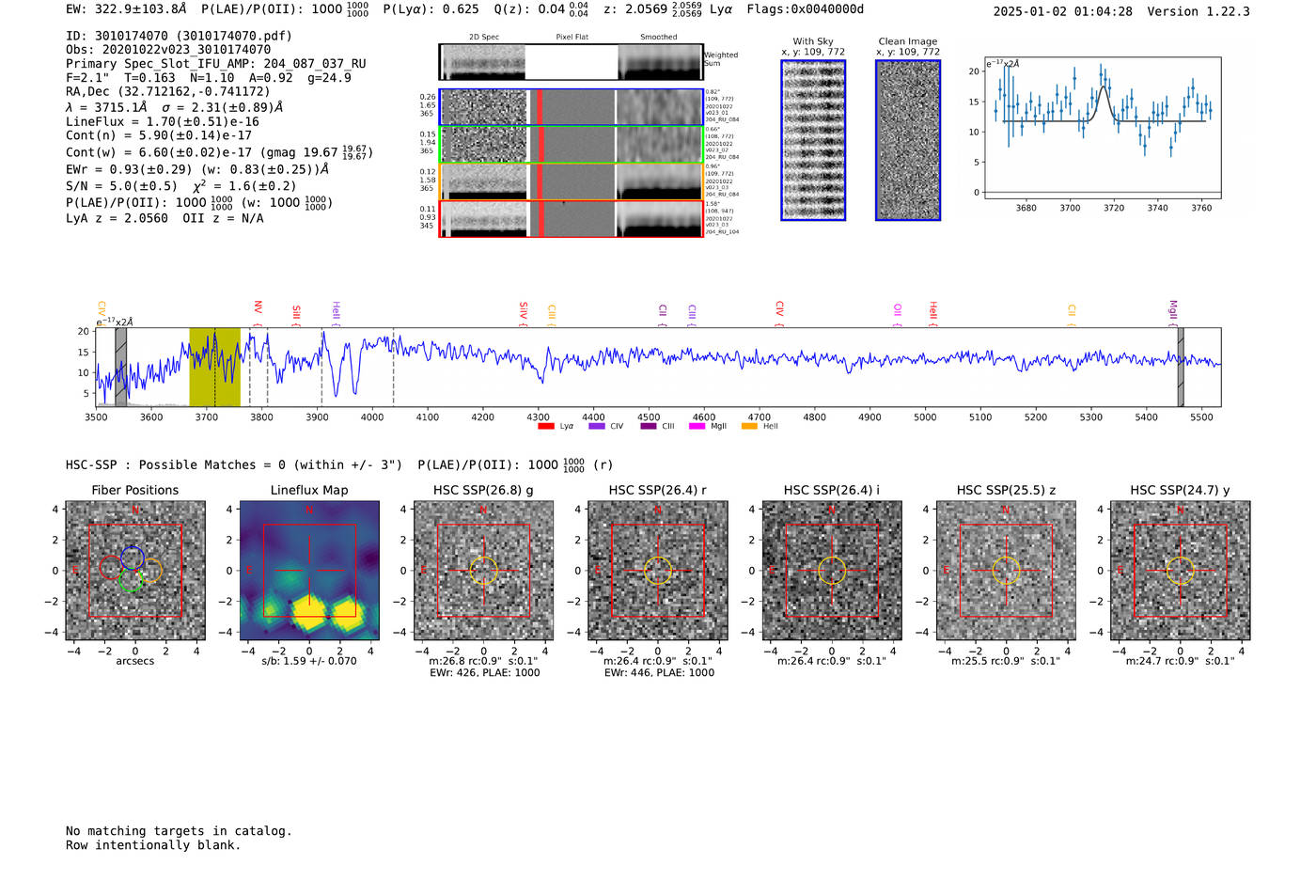Click the 'λ = 3715.1Å' wavelength line

click(106, 107)
